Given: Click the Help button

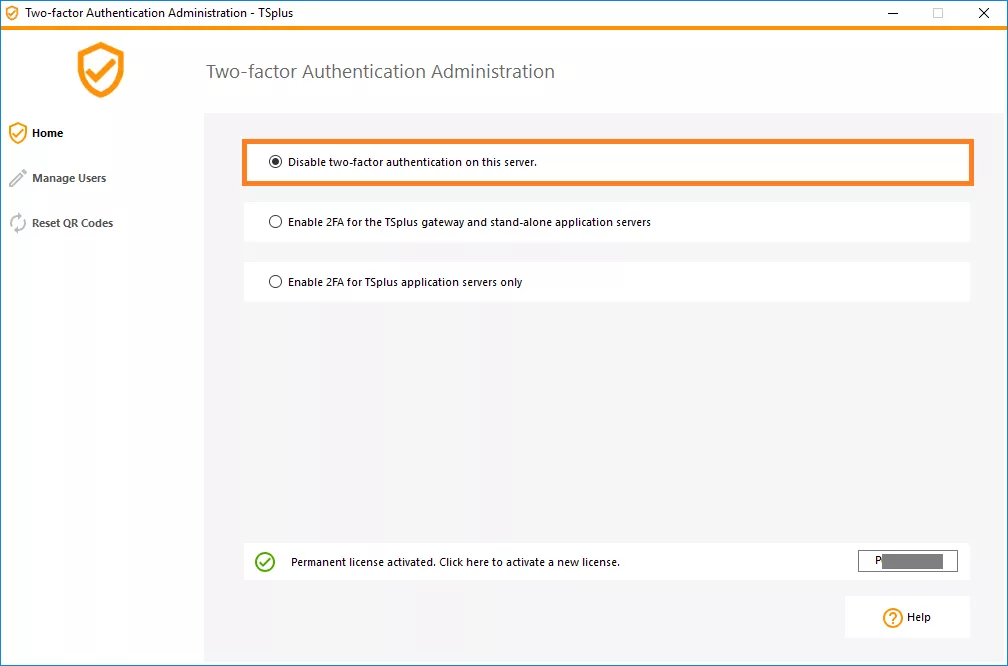Looking at the screenshot, I should pyautogui.click(x=907, y=617).
